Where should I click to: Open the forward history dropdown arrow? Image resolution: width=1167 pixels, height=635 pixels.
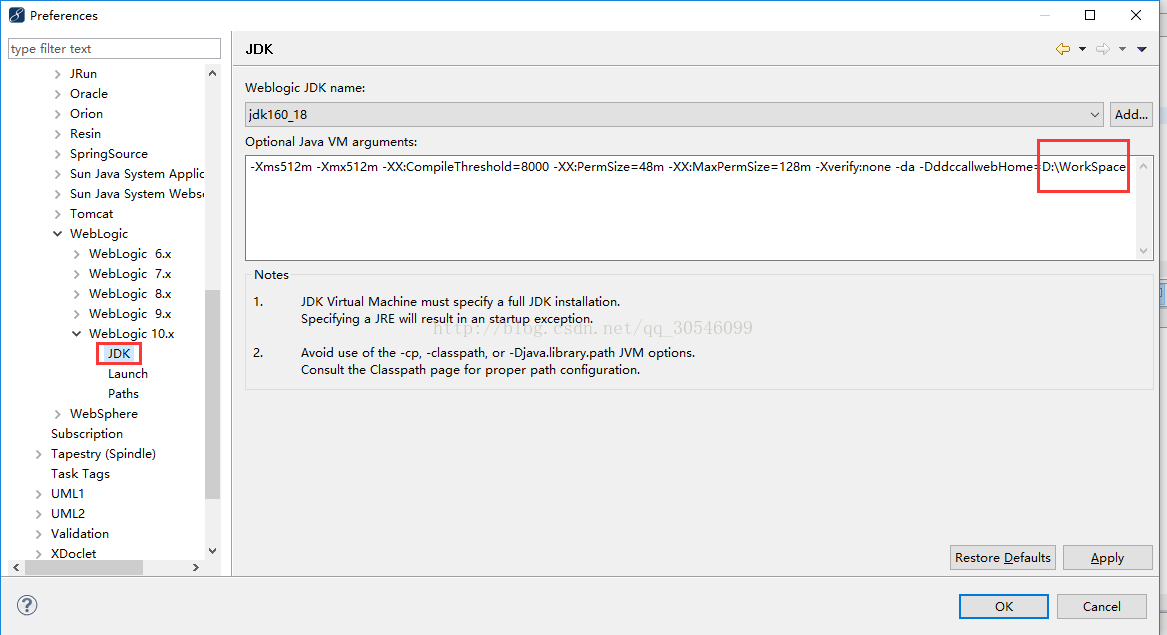click(x=1122, y=49)
